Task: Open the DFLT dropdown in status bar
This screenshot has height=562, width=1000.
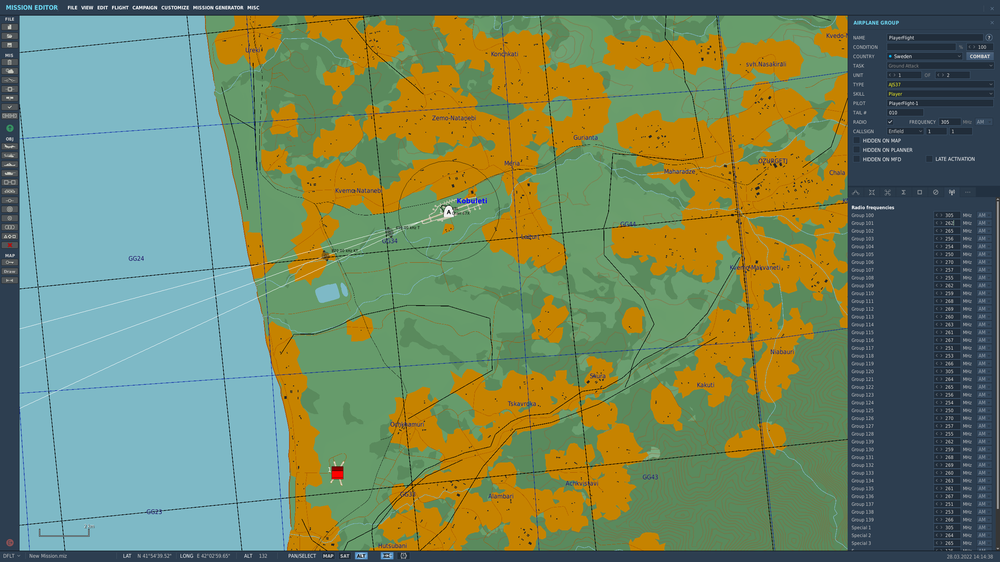Action: click(11, 556)
